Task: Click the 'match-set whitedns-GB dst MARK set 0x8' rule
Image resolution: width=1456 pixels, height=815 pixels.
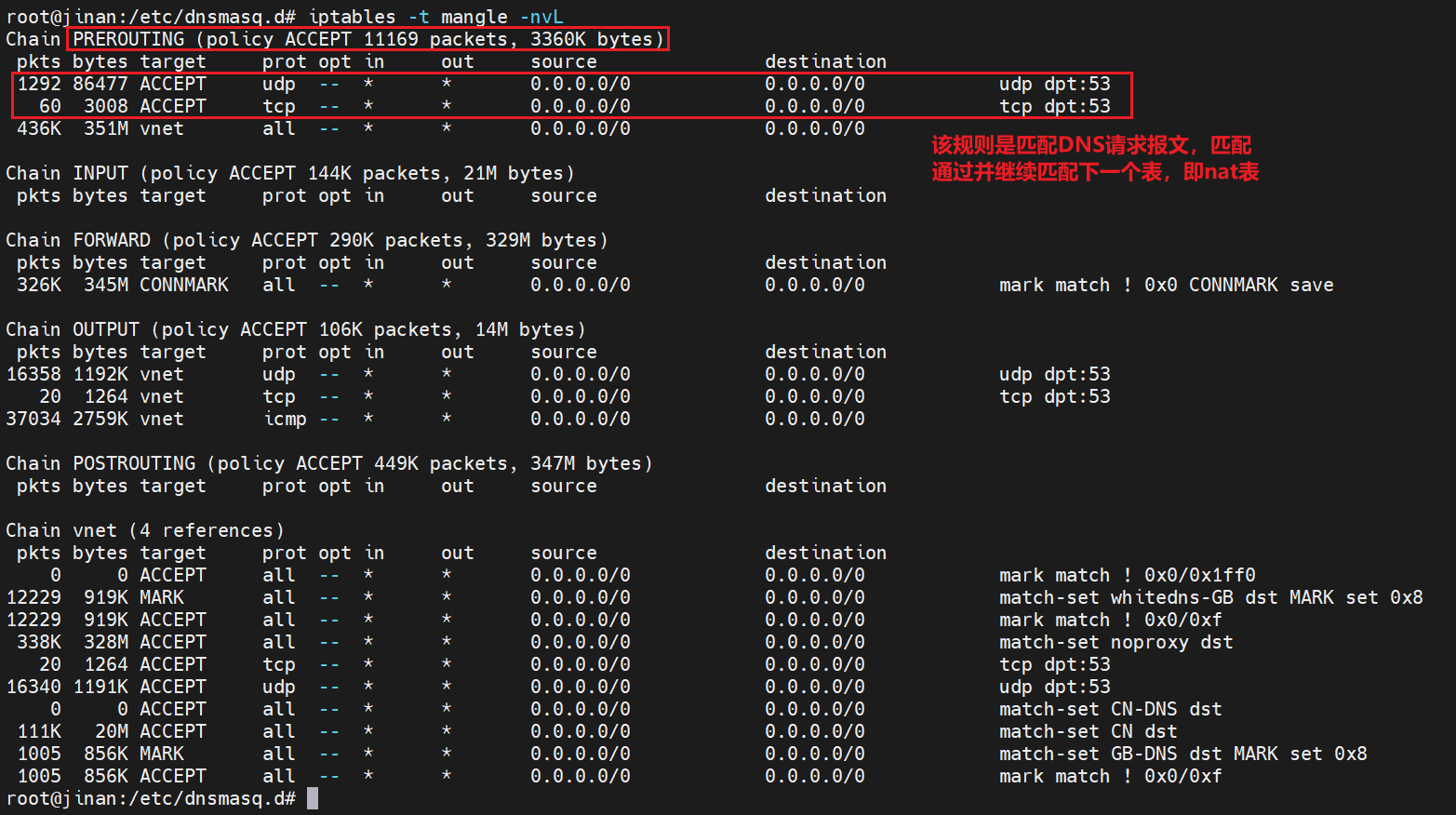Action: point(1210,597)
